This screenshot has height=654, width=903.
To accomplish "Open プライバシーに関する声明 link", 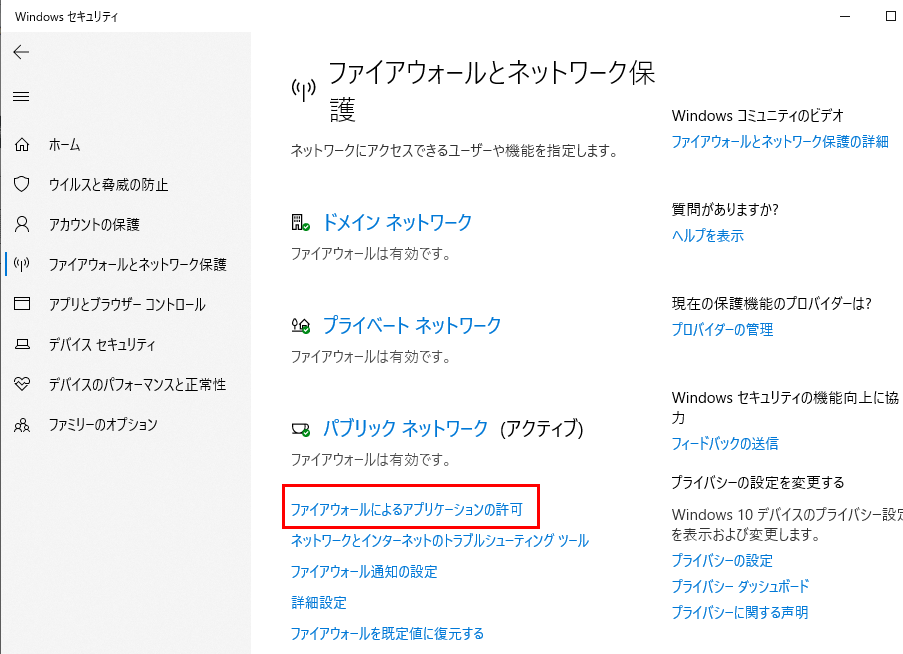I will 740,613.
